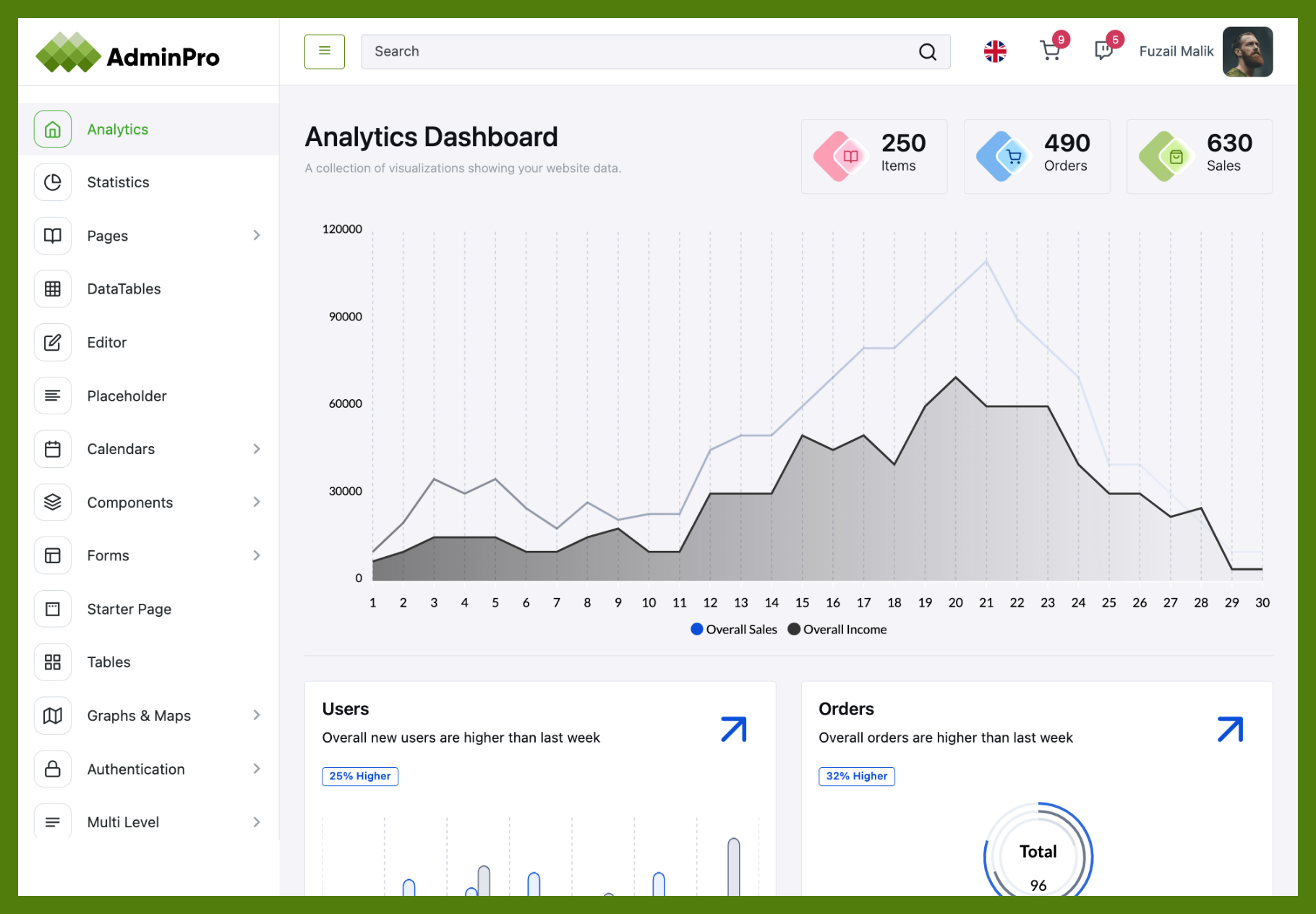This screenshot has height=914, width=1316.
Task: Open the UK flag language selector
Action: [995, 51]
